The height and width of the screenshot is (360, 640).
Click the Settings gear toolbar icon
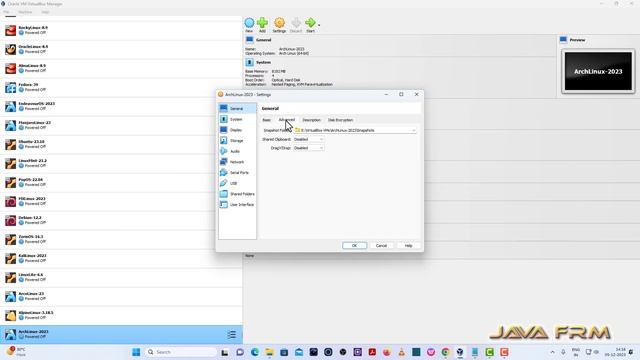[x=279, y=24]
